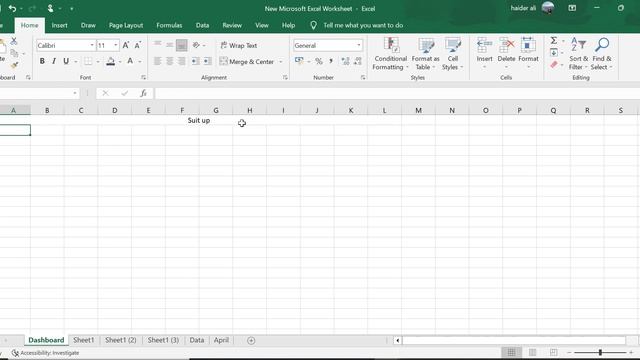The height and width of the screenshot is (360, 640).
Task: Apply Percent Style icon
Action: [319, 61]
